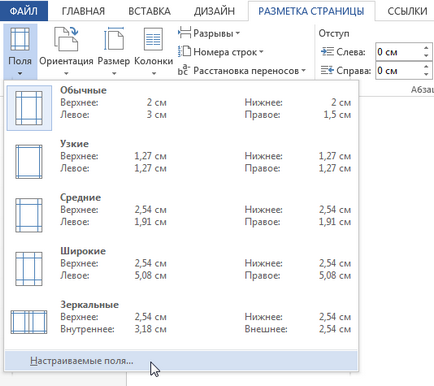Go to the ДИЗАЙН tab
Screen dimensions: 434x386
[x=214, y=11]
